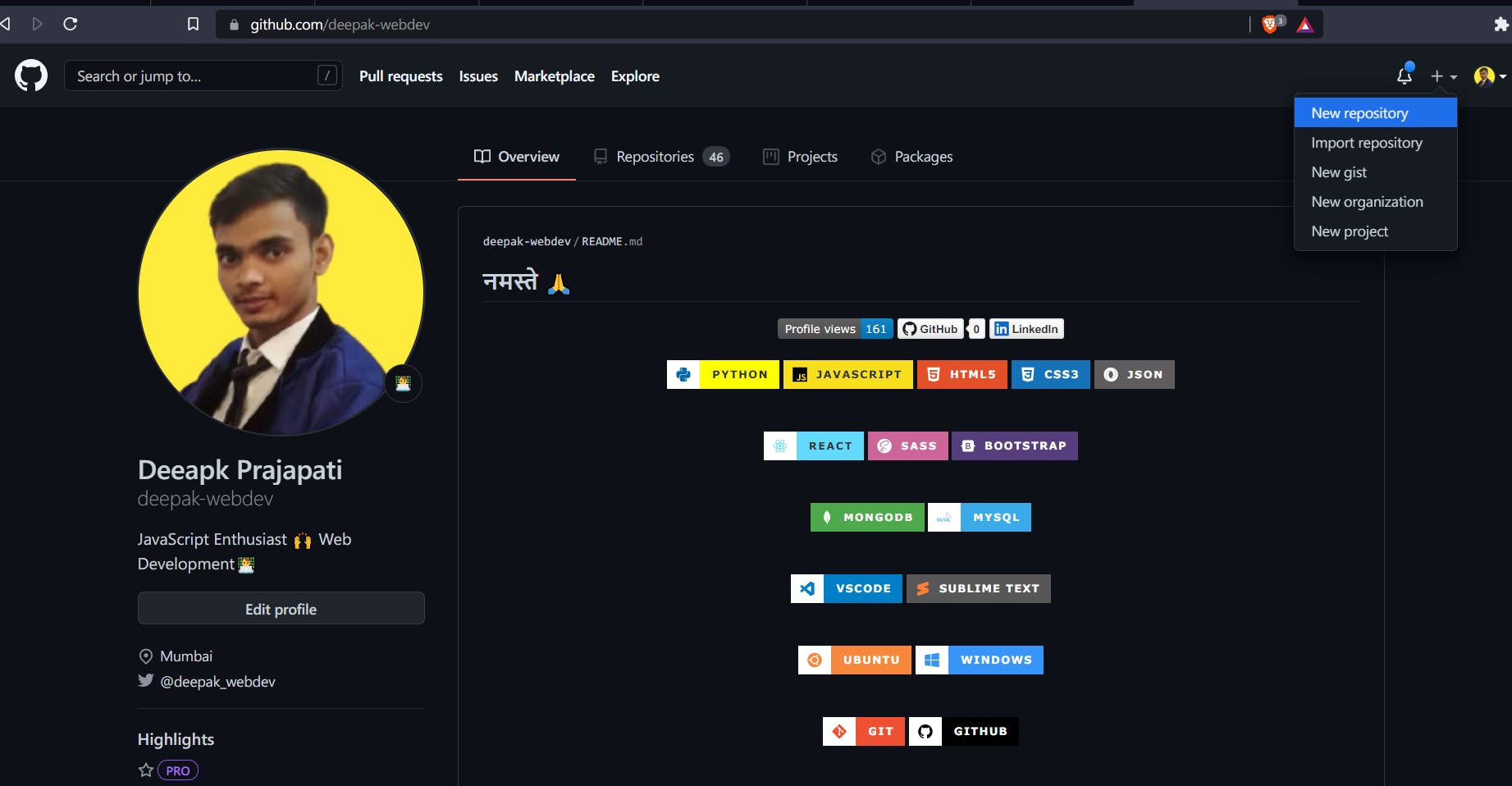
Task: Click the Git badge
Action: tap(863, 731)
